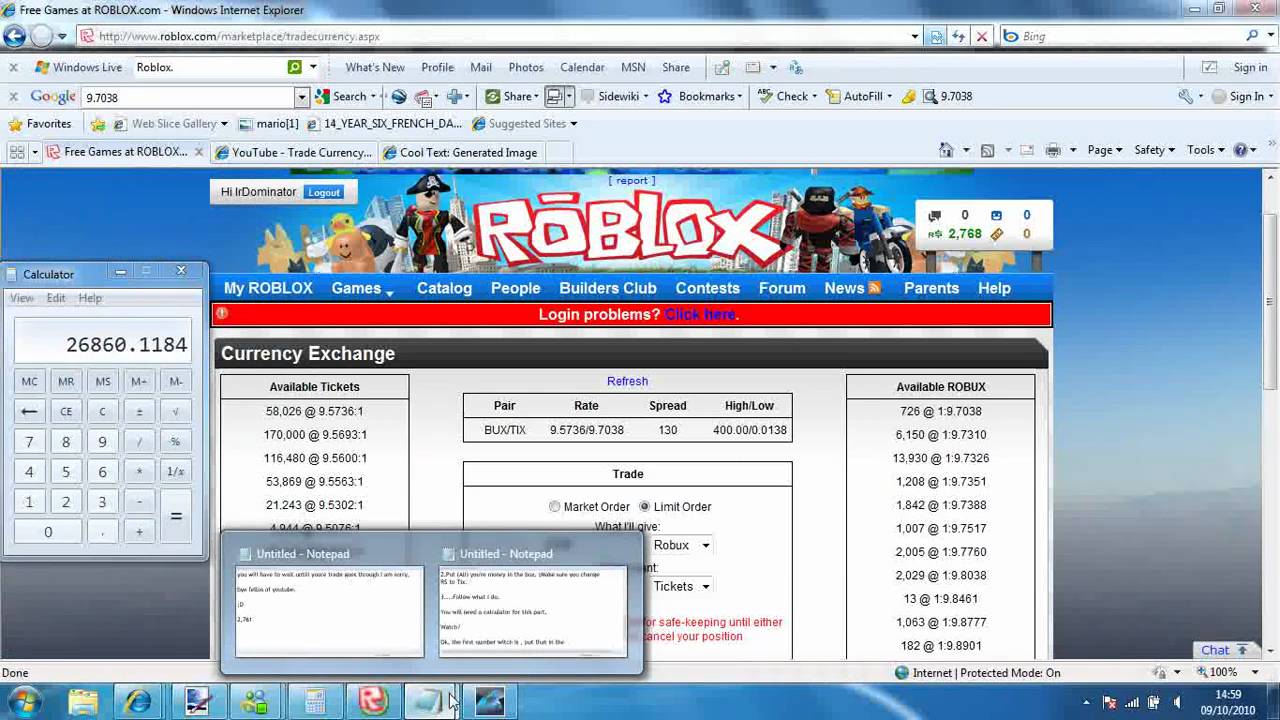The image size is (1280, 720).
Task: Click the News RSS feed icon
Action: click(874, 288)
